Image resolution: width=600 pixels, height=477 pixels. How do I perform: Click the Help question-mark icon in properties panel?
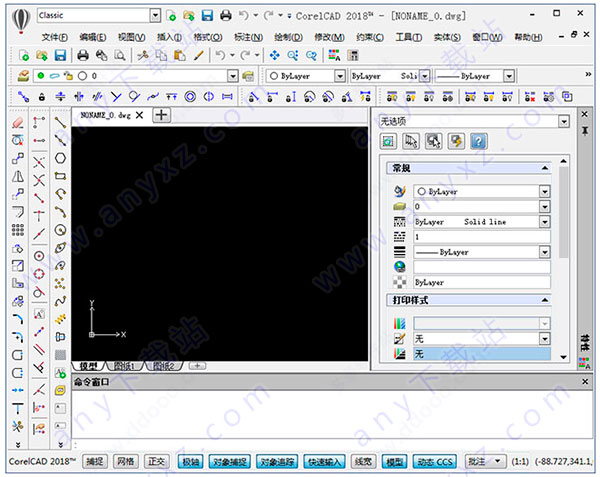click(479, 141)
